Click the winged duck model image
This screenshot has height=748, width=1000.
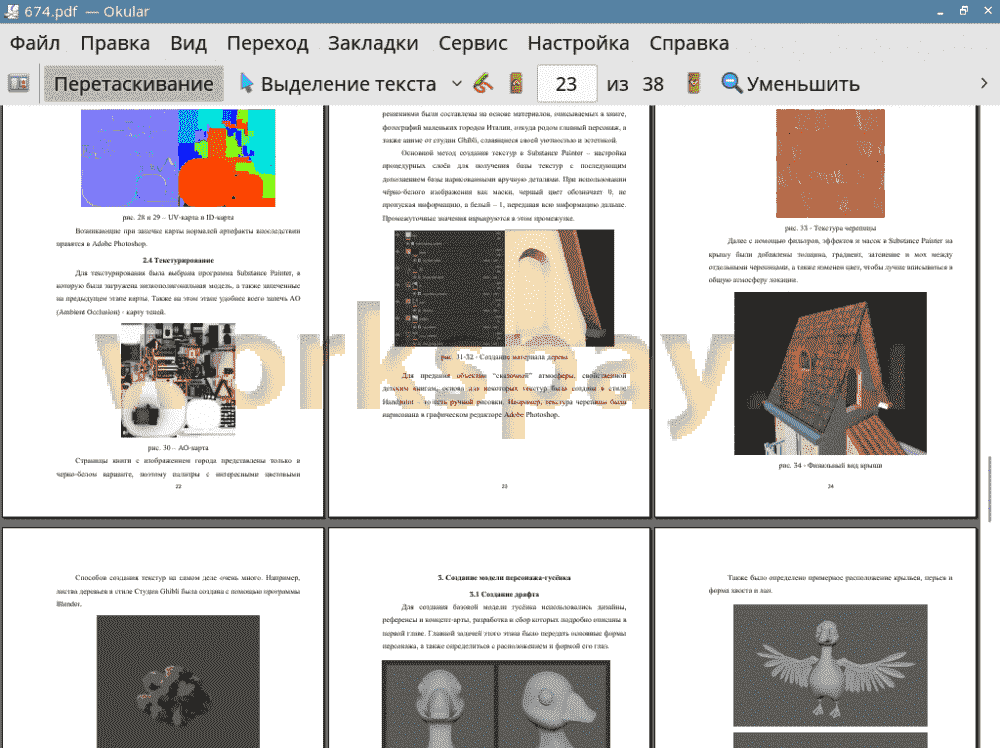click(x=830, y=666)
